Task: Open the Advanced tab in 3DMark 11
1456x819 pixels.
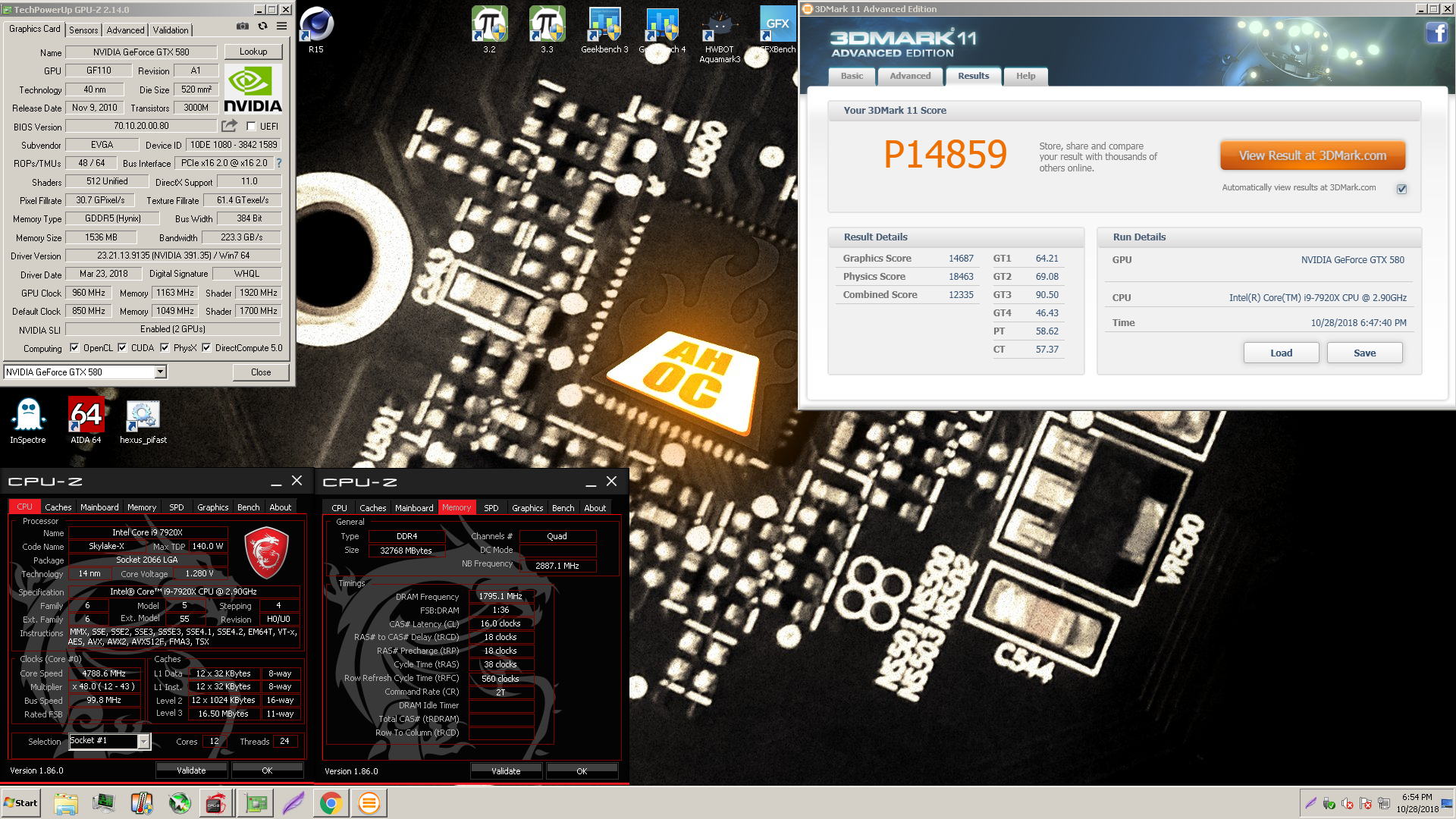Action: click(x=910, y=76)
